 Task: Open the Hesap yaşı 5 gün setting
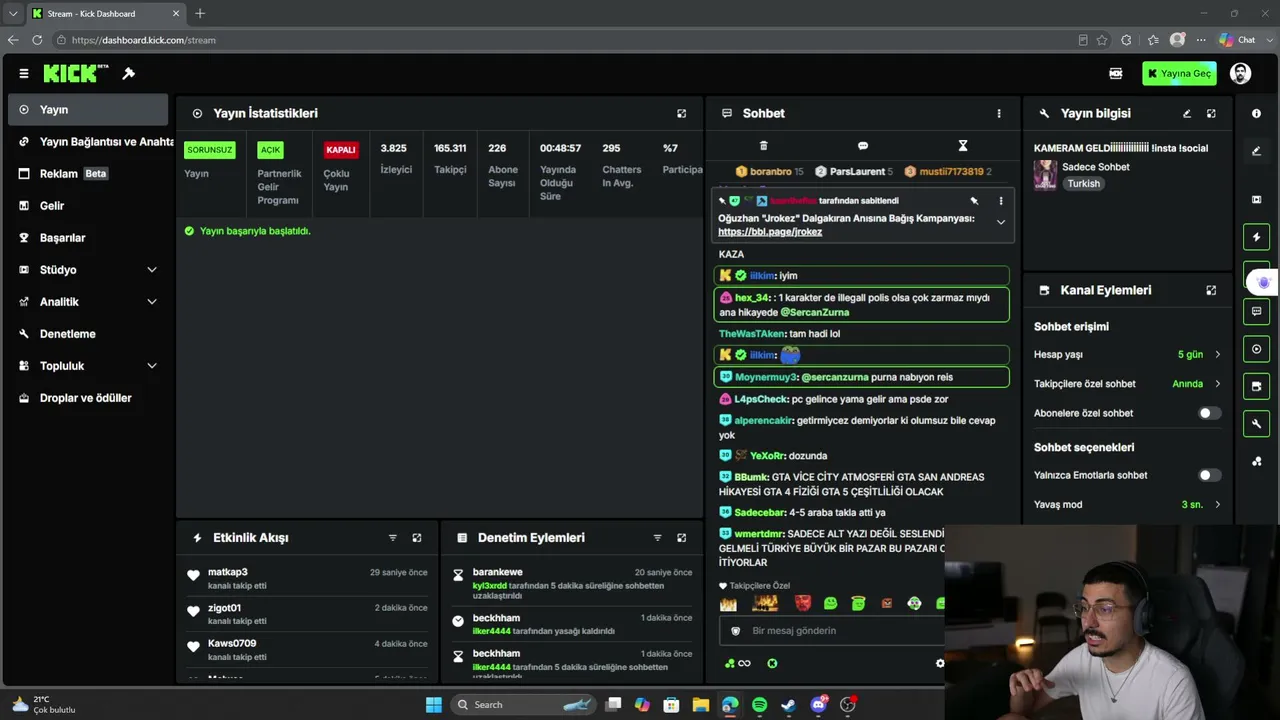tap(1127, 355)
